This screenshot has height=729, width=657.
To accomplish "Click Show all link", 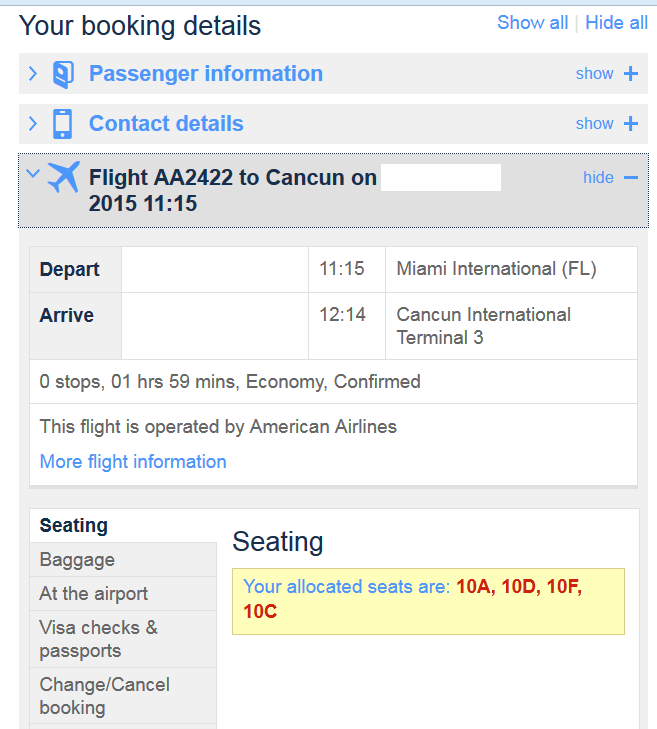I will click(532, 23).
